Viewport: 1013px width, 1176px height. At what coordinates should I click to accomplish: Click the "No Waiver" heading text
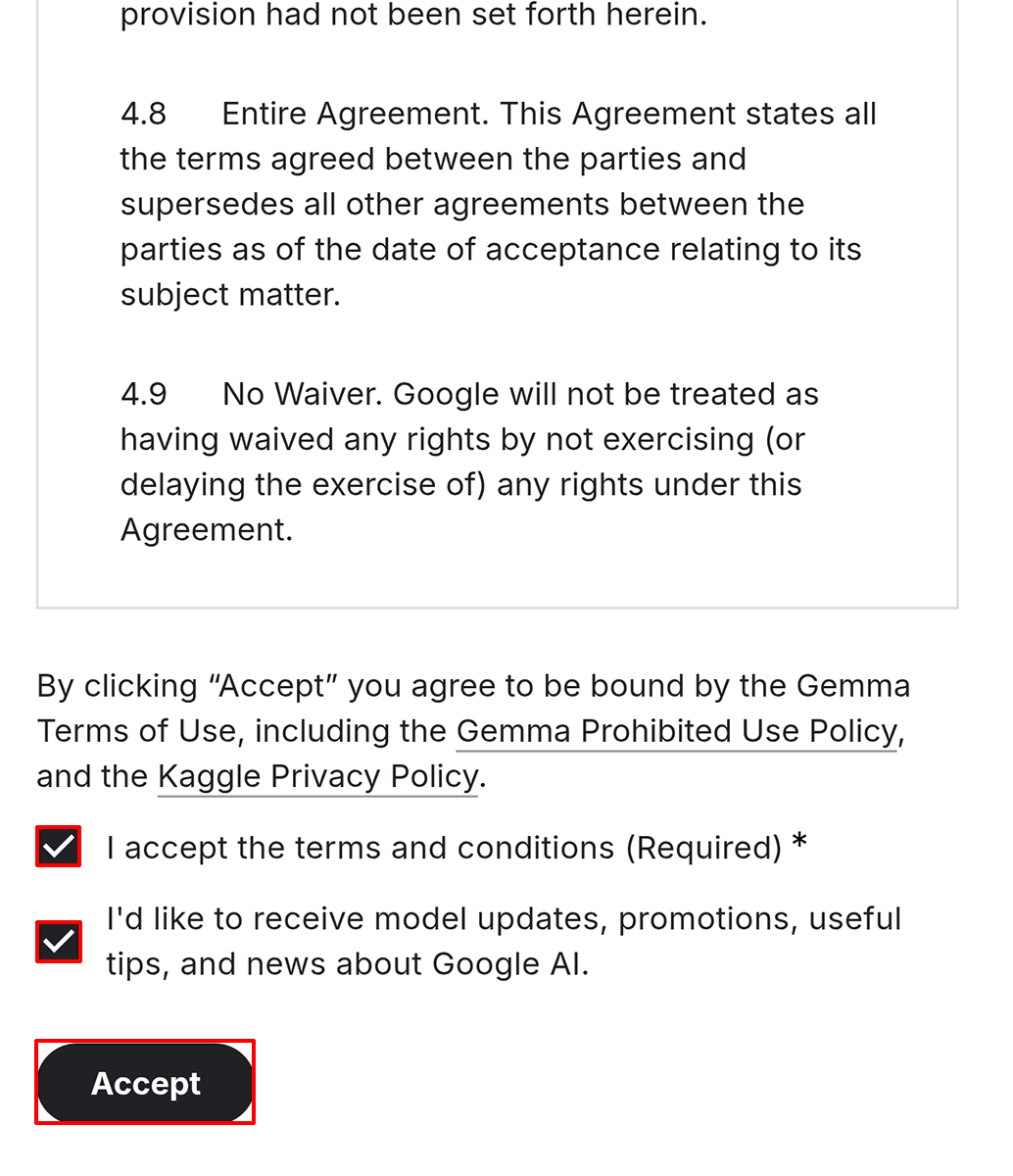tap(303, 394)
